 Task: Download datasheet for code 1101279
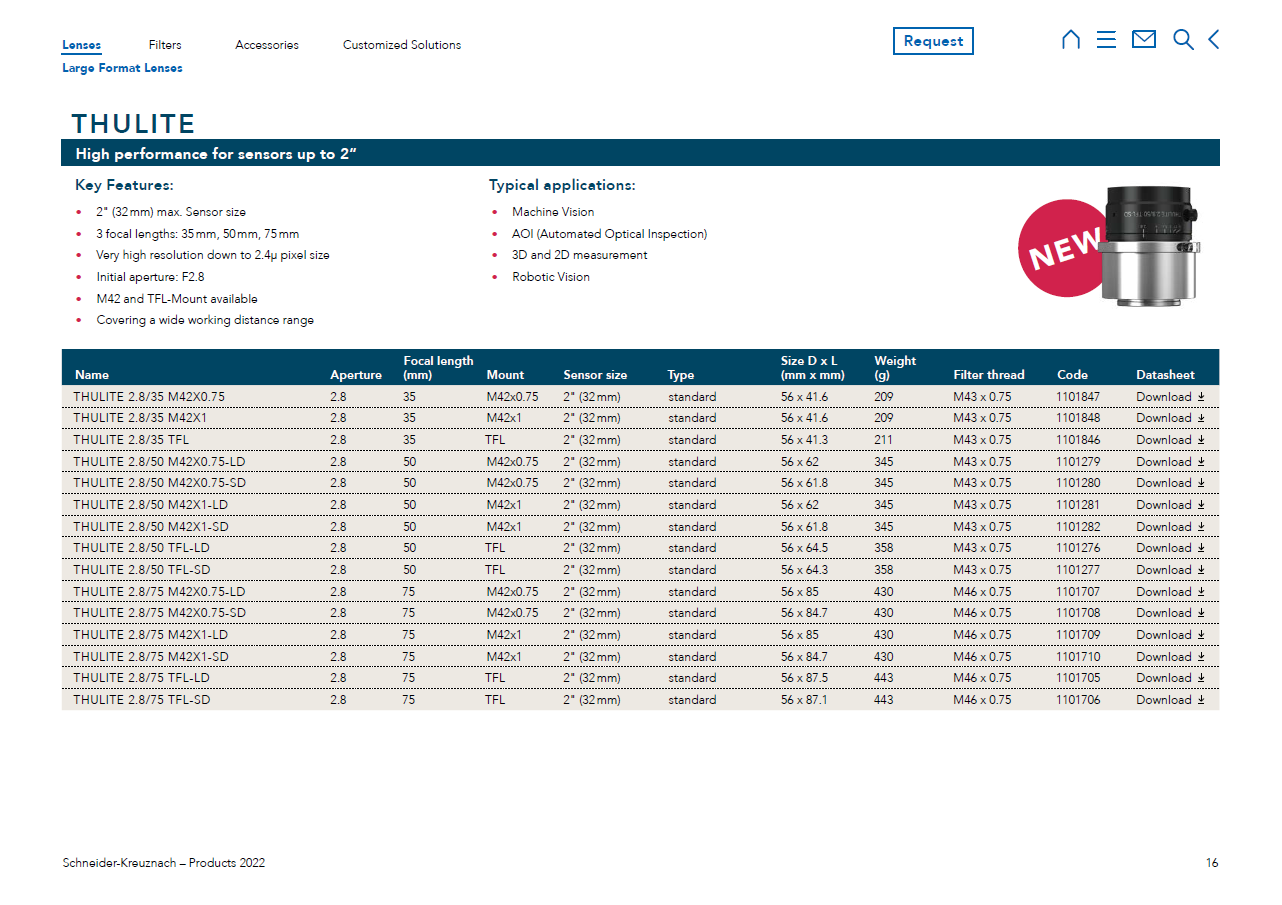point(1170,462)
